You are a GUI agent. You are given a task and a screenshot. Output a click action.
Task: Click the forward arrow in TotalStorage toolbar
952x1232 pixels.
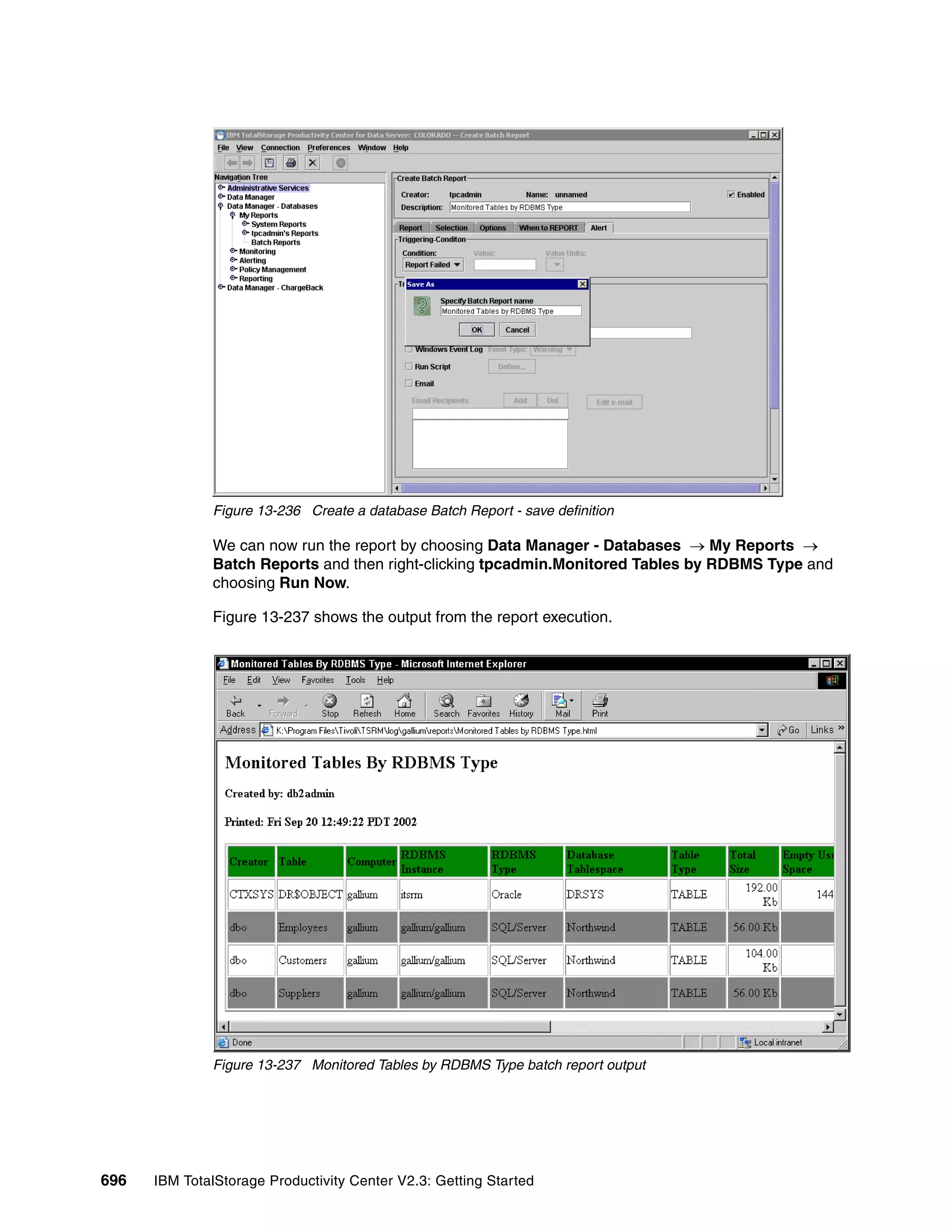click(248, 163)
